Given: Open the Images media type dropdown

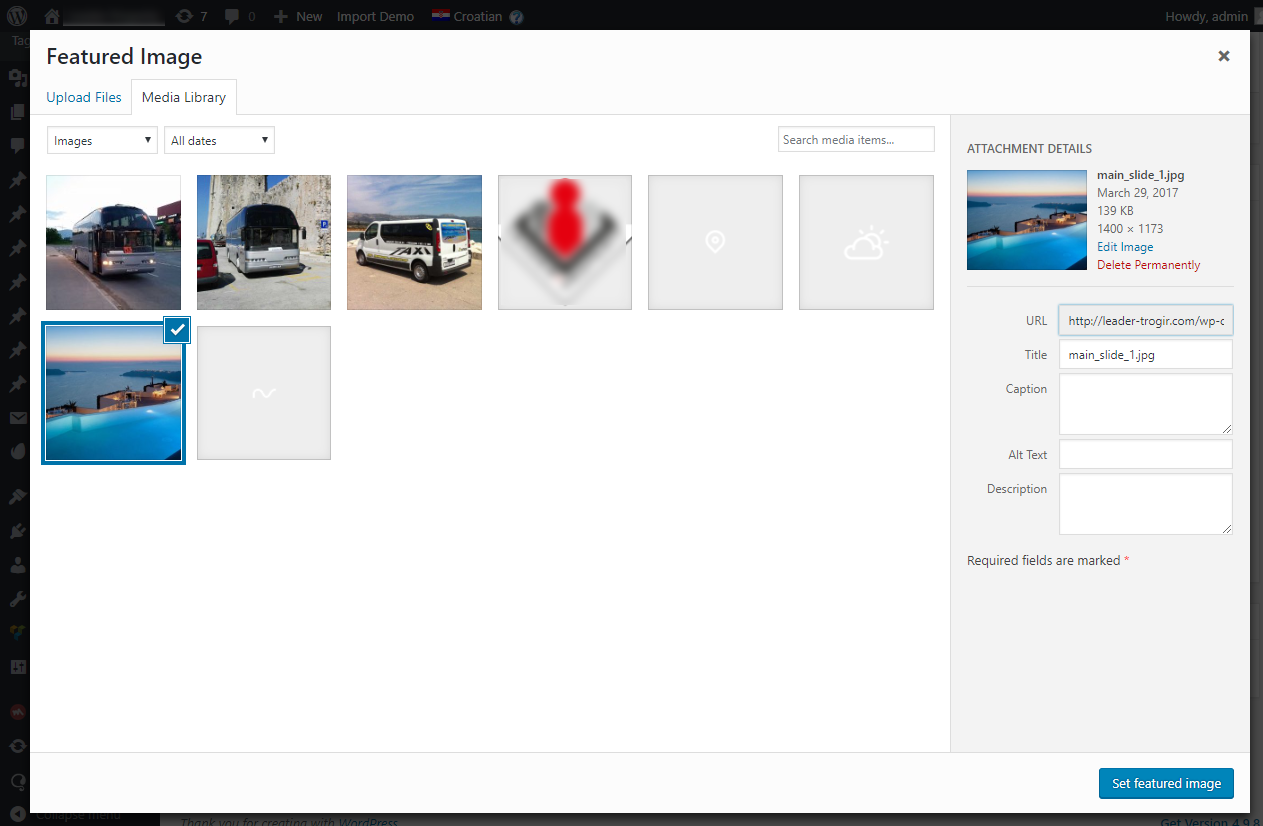Looking at the screenshot, I should tap(102, 141).
